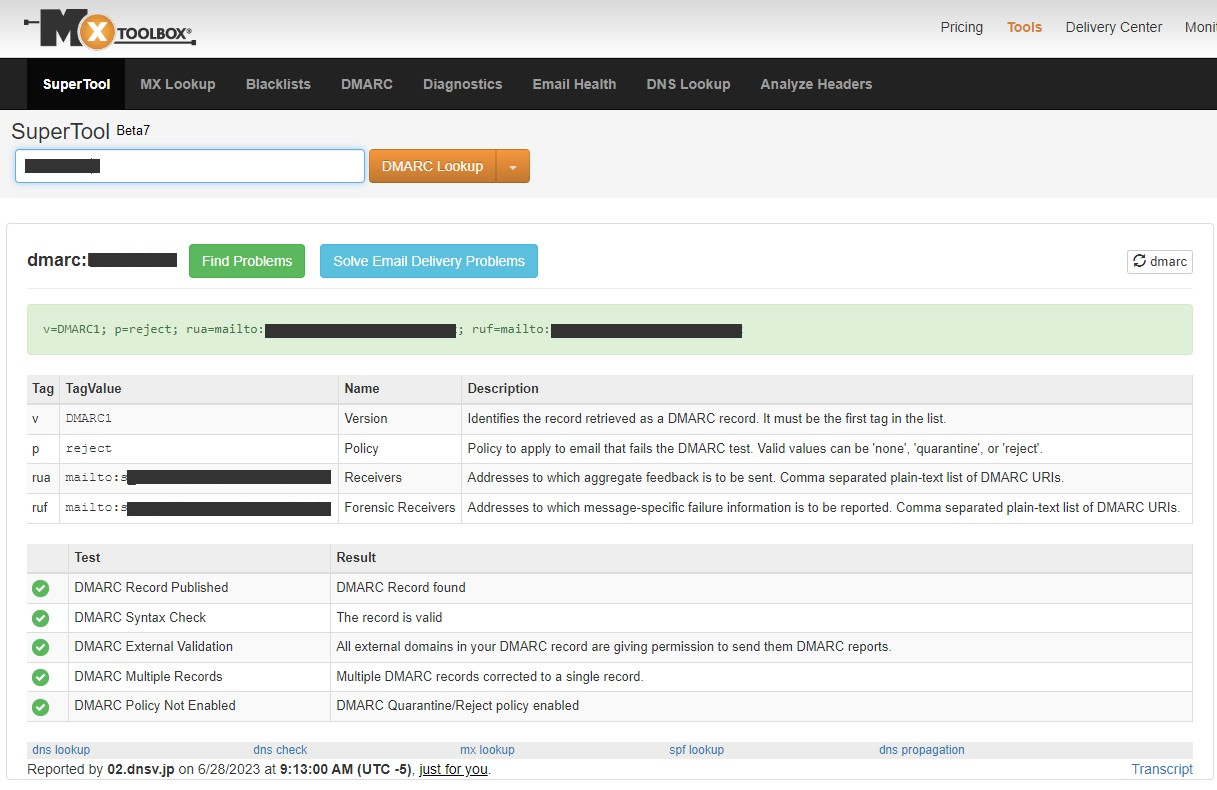
Task: Click the orange DMARC Lookup button
Action: (x=433, y=167)
